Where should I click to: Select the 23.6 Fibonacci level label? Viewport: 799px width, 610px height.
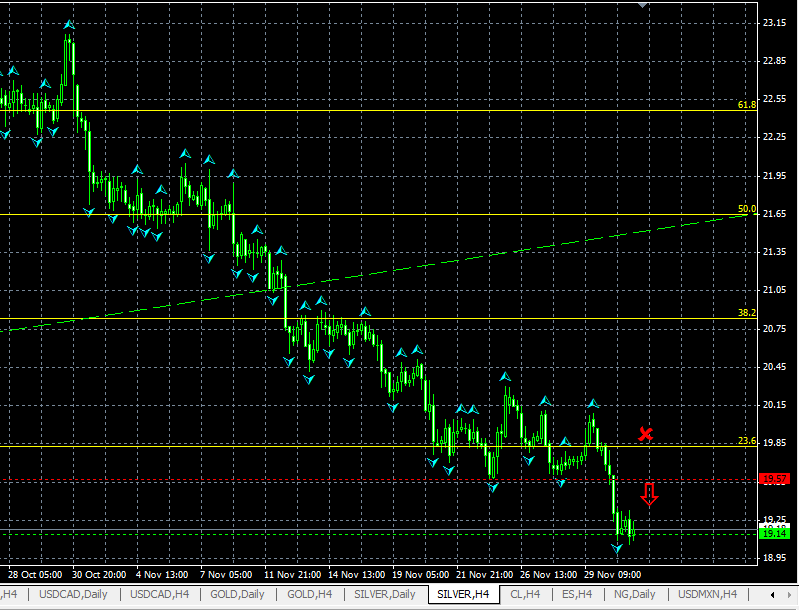pyautogui.click(x=746, y=441)
